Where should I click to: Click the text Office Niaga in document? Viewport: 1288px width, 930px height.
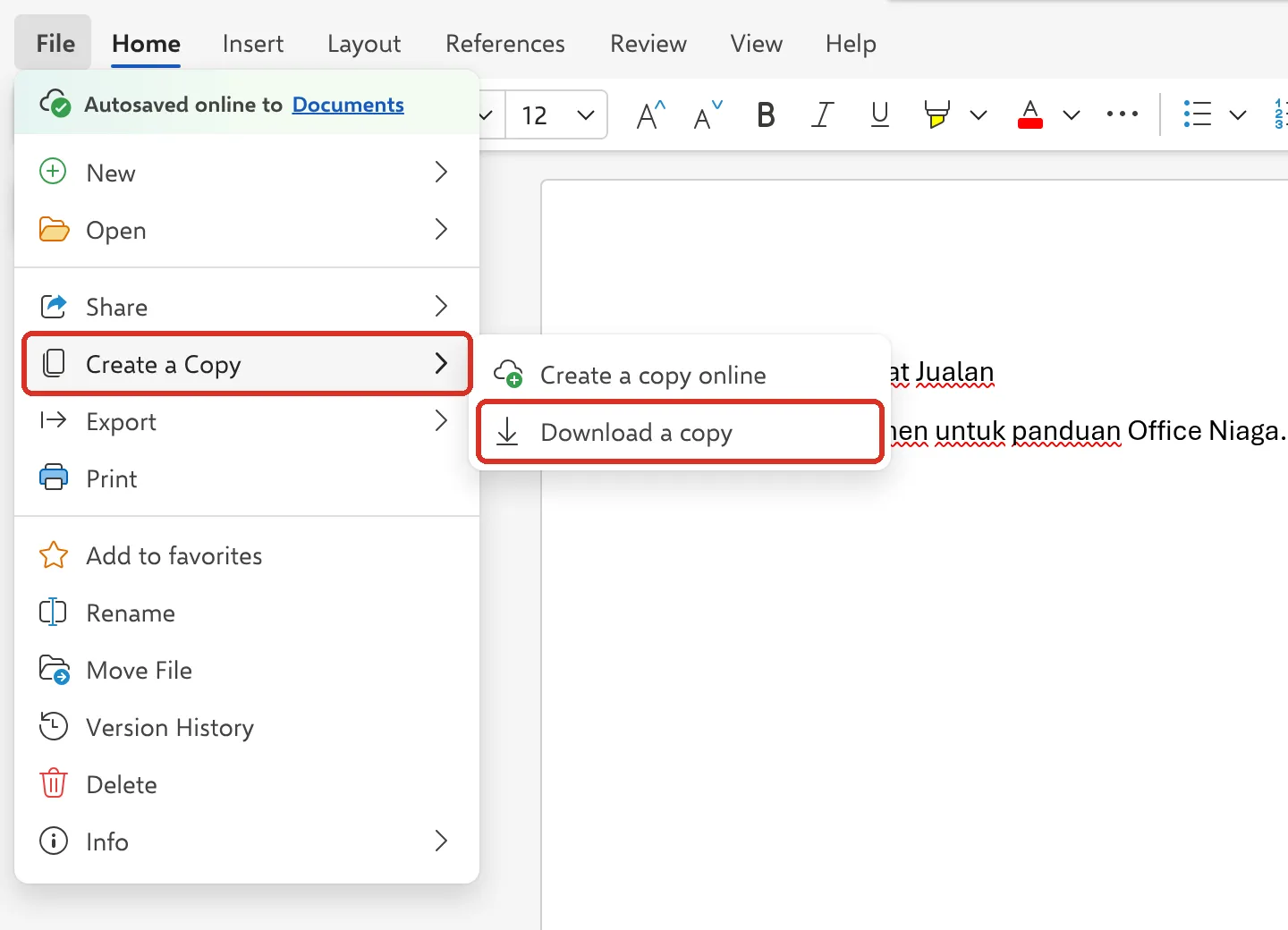click(x=1203, y=430)
